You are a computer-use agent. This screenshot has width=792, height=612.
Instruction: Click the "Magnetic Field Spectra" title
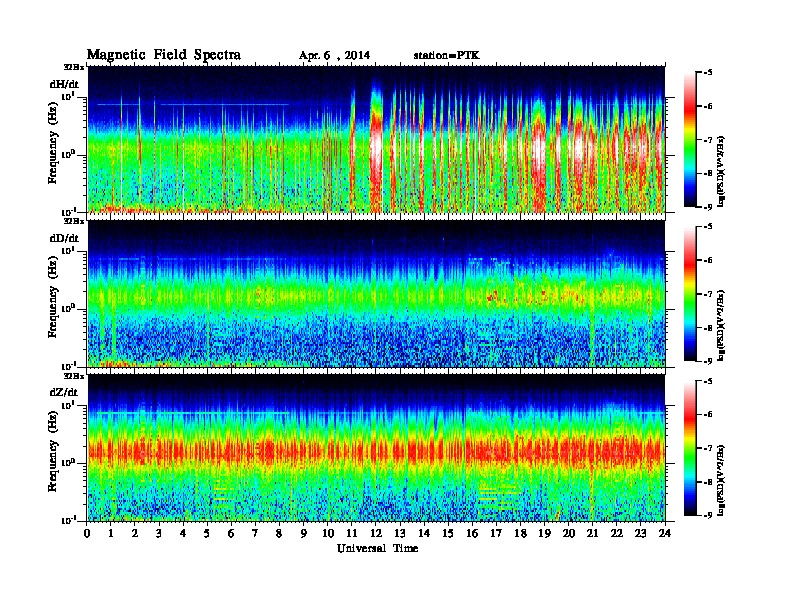pos(164,55)
